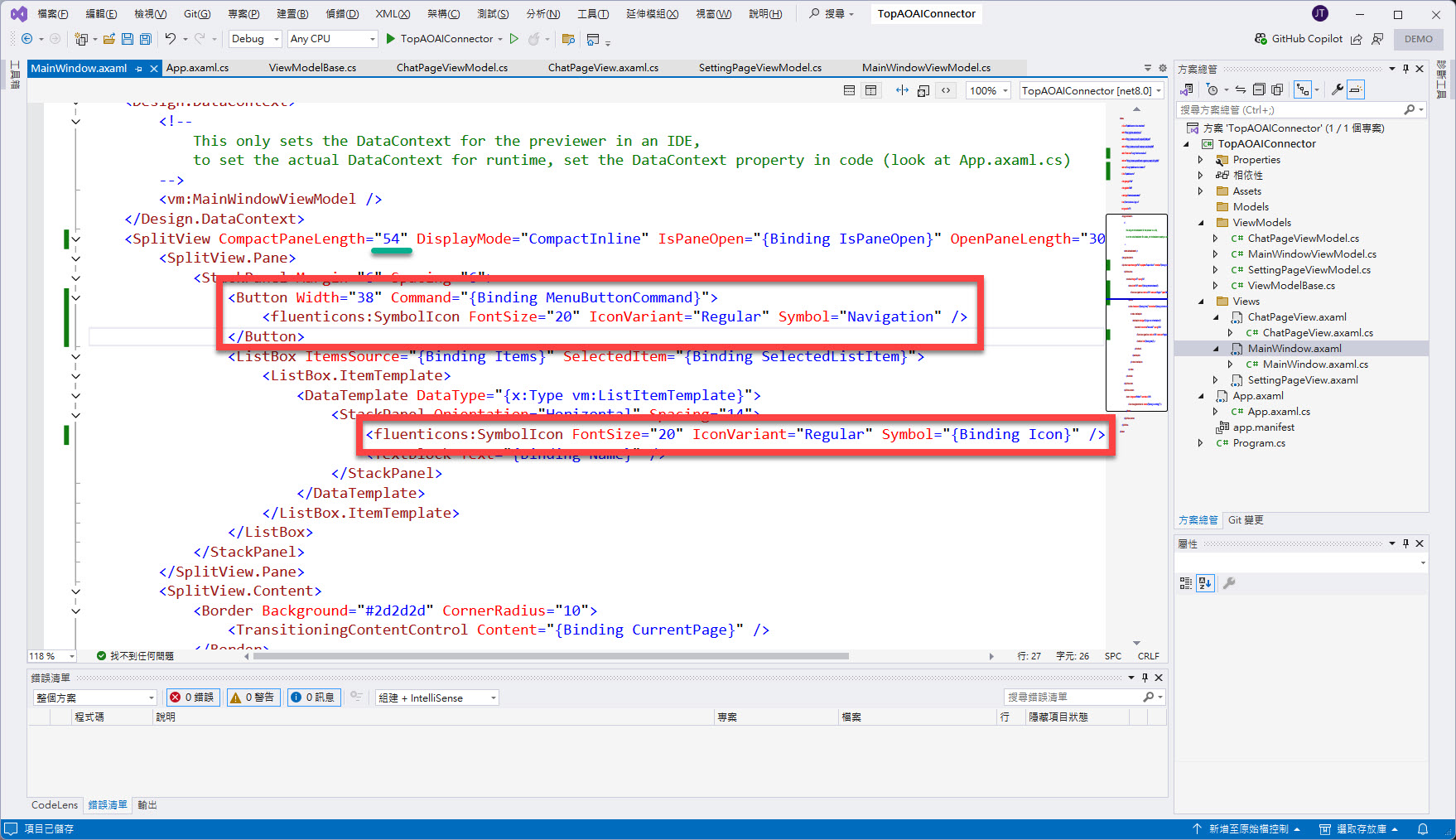Save current file with the single-disk icon
This screenshot has width=1456, height=840.
click(128, 39)
